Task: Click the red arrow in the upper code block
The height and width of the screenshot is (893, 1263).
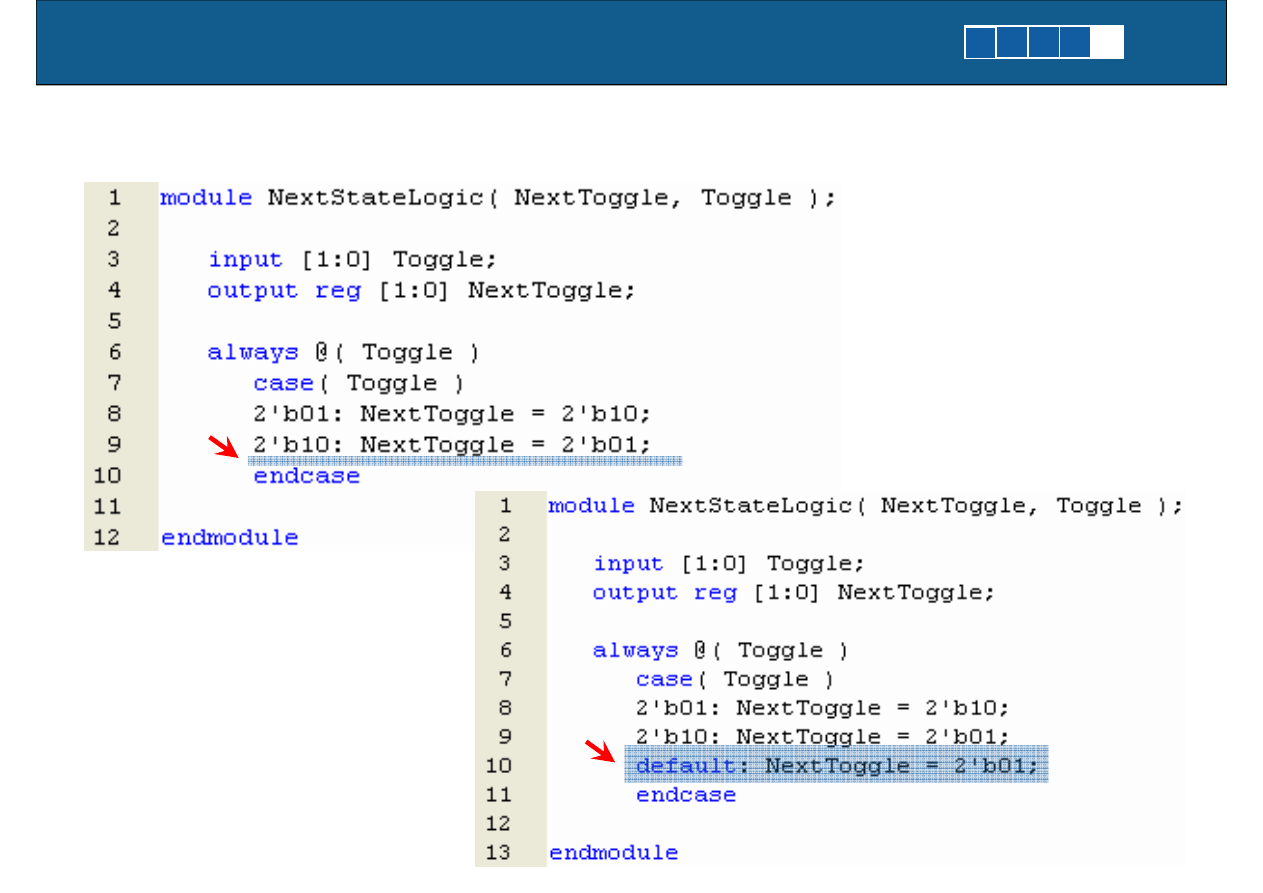Action: pos(223,445)
